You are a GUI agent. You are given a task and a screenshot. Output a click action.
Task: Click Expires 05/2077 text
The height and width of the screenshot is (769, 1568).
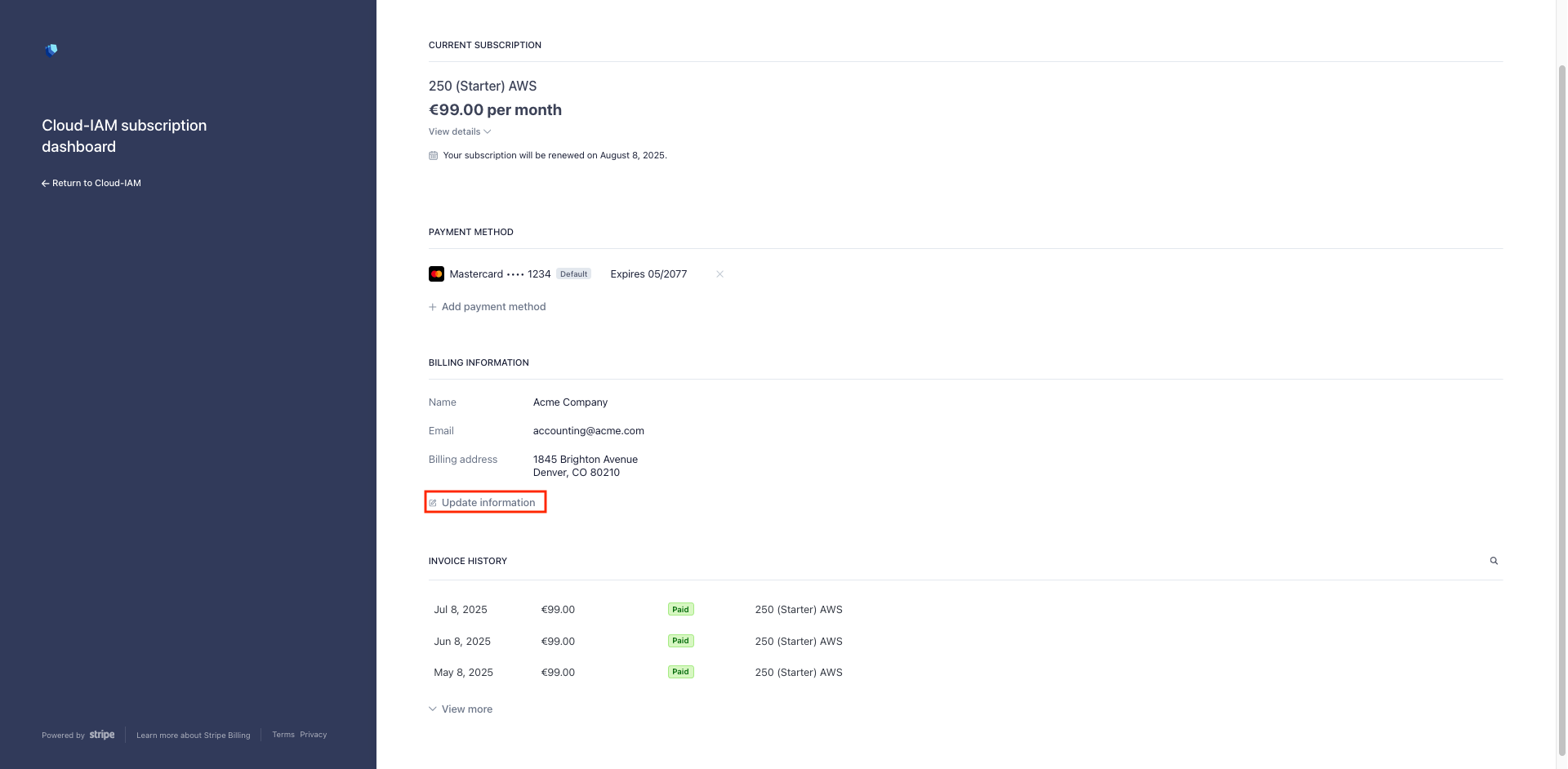pyautogui.click(x=648, y=274)
